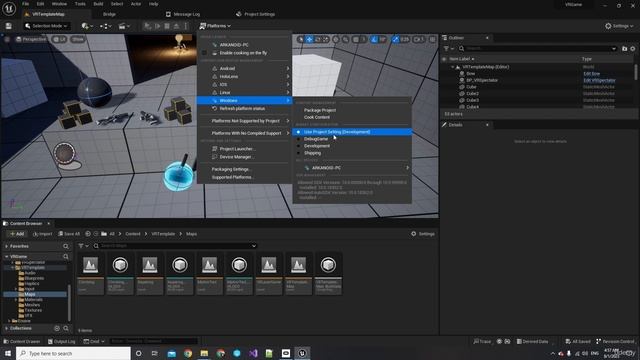Click Import in Content Browser
The image size is (640, 360).
[42, 234]
